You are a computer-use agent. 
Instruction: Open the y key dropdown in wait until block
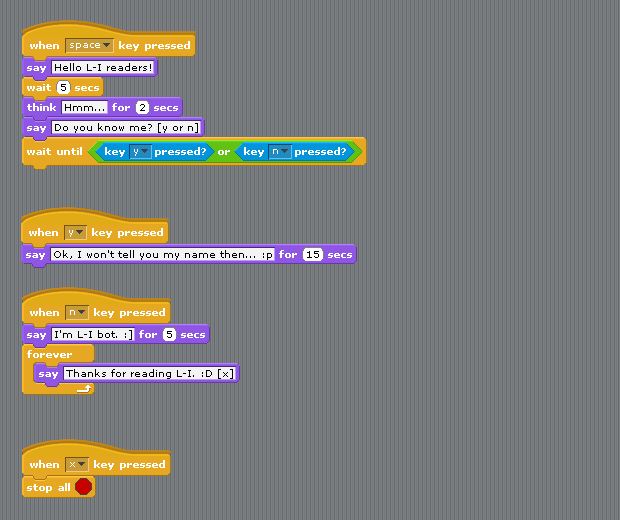(x=140, y=152)
